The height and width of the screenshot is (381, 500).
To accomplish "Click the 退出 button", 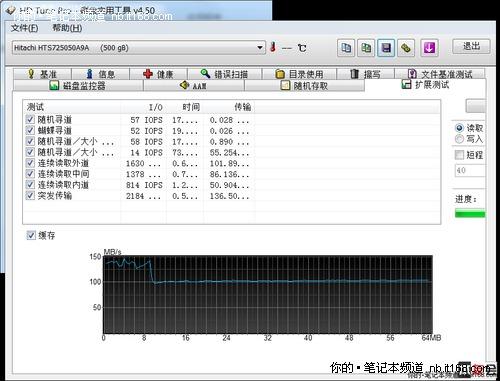I will [471, 46].
